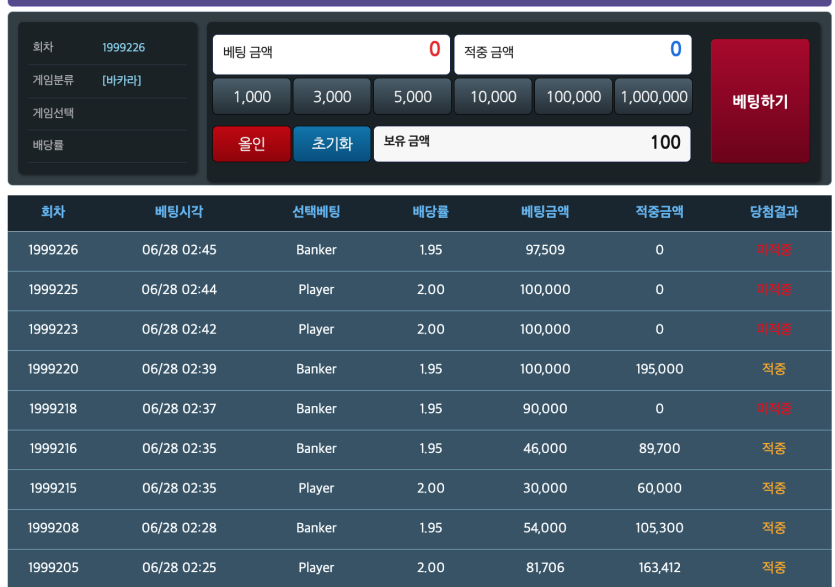Add 3,000 to the bet amount
835x587 pixels.
[x=332, y=96]
